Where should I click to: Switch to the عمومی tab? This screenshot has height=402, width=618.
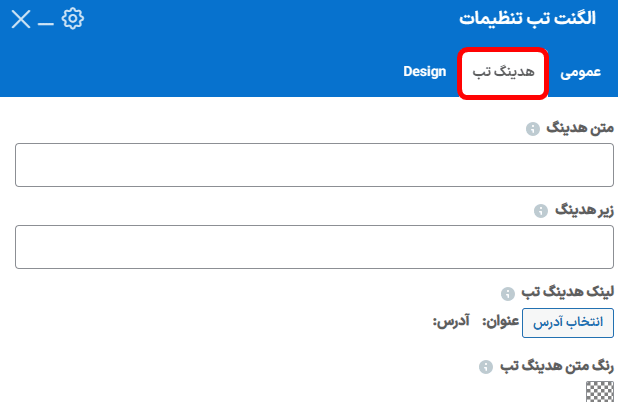pyautogui.click(x=581, y=72)
